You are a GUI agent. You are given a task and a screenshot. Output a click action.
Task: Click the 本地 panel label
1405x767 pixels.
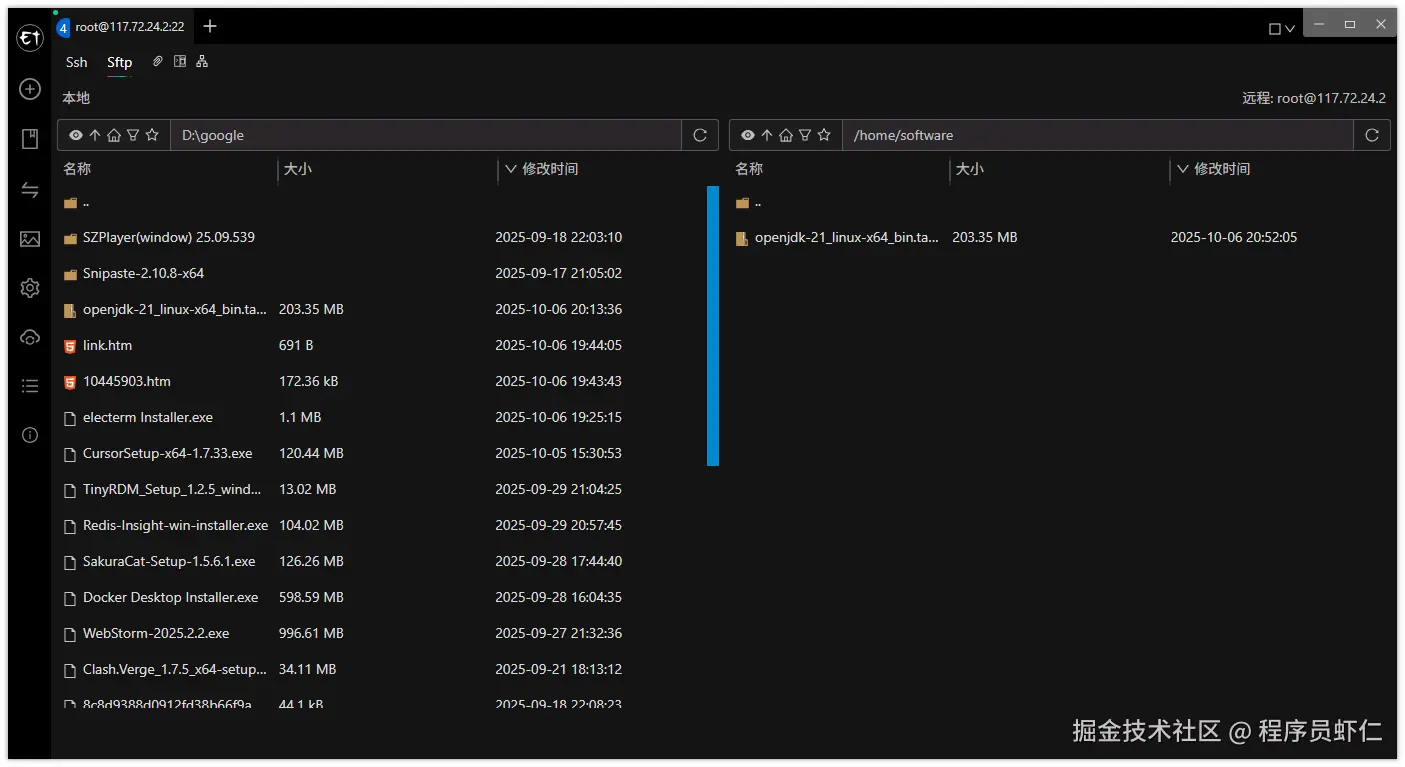point(76,98)
